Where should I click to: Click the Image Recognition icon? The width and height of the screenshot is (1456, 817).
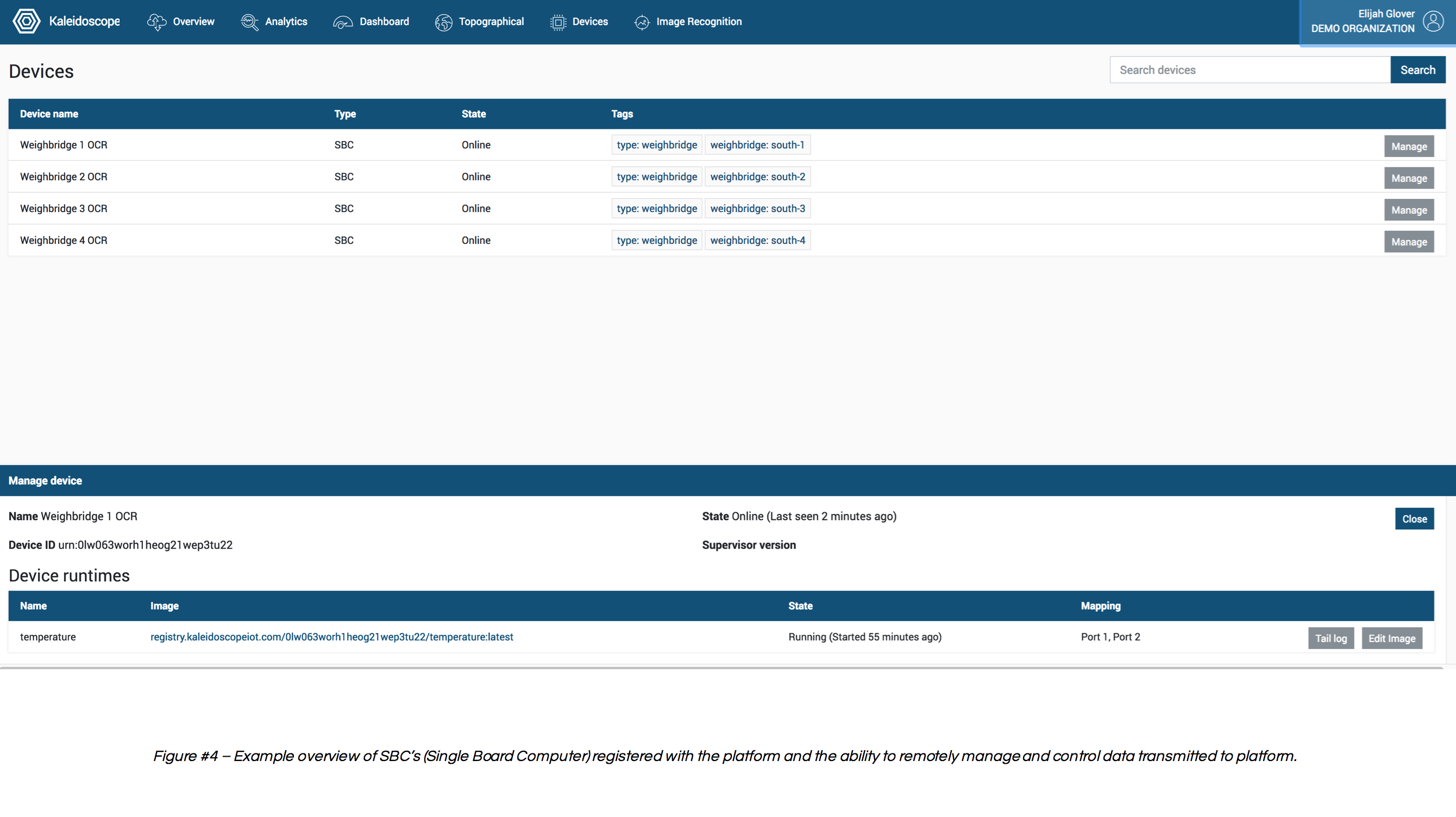(x=642, y=22)
